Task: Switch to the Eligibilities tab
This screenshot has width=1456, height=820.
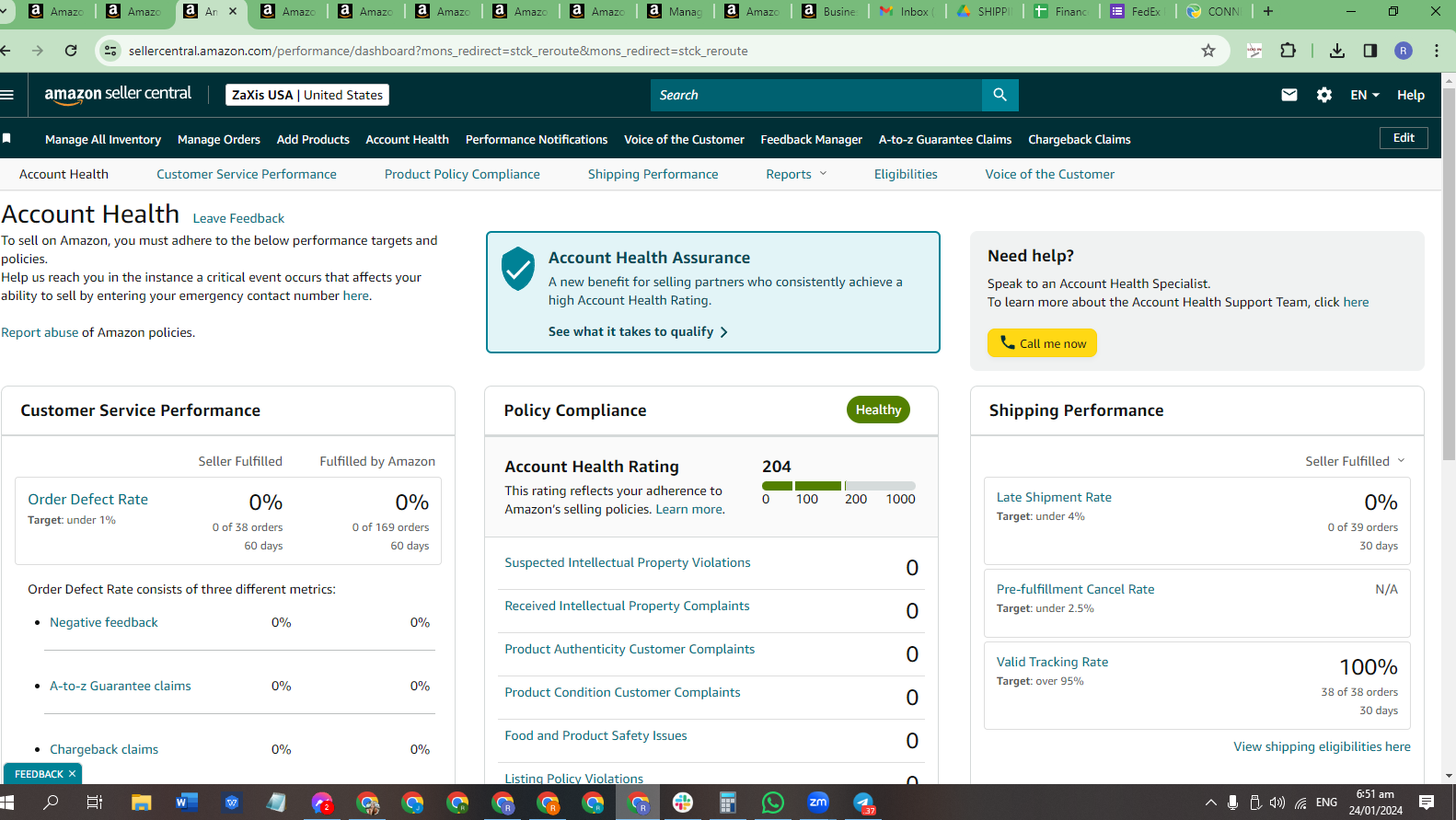Action: [x=906, y=174]
